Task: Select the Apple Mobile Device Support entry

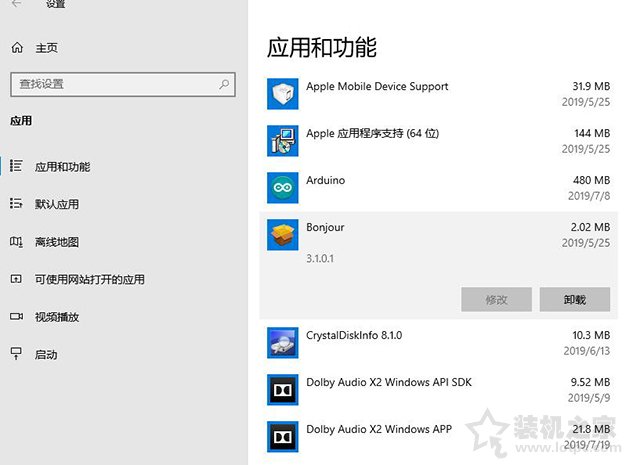Action: (377, 87)
